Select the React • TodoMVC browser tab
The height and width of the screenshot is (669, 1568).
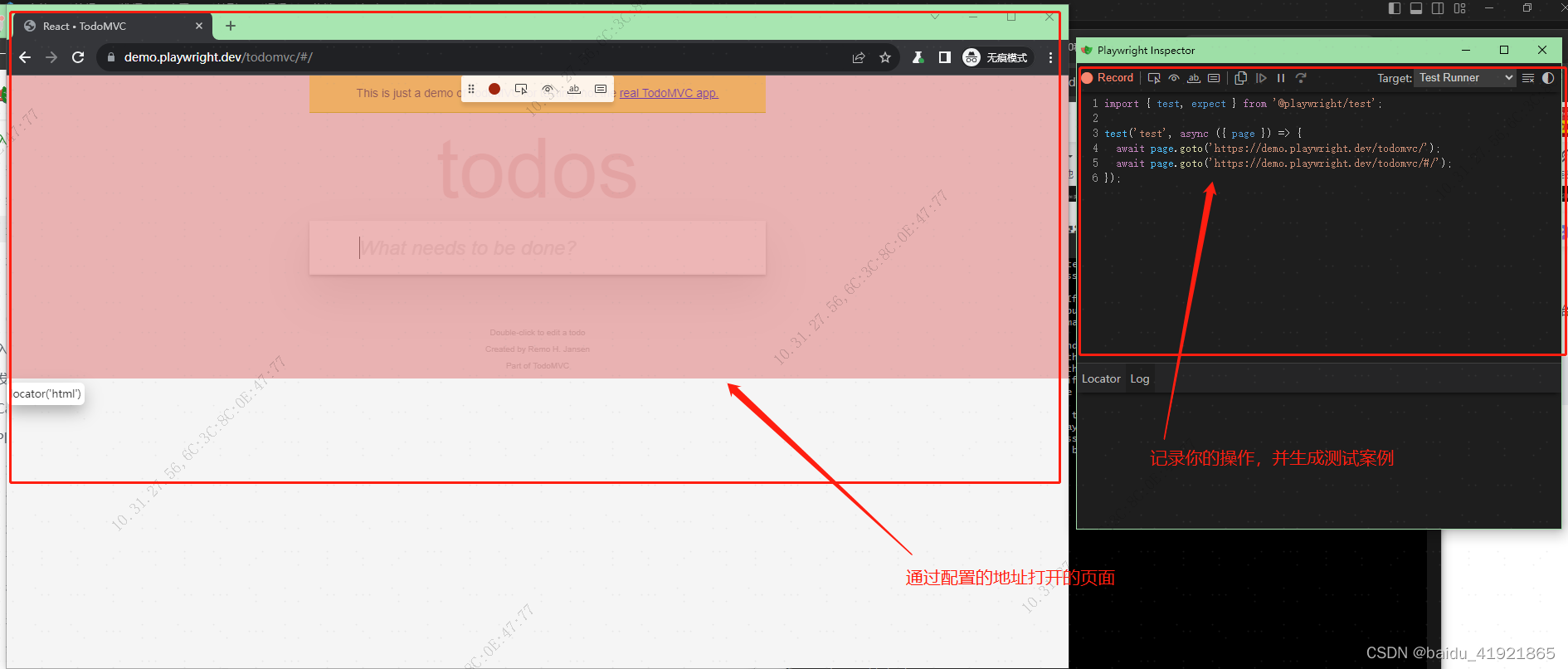pyautogui.click(x=113, y=27)
